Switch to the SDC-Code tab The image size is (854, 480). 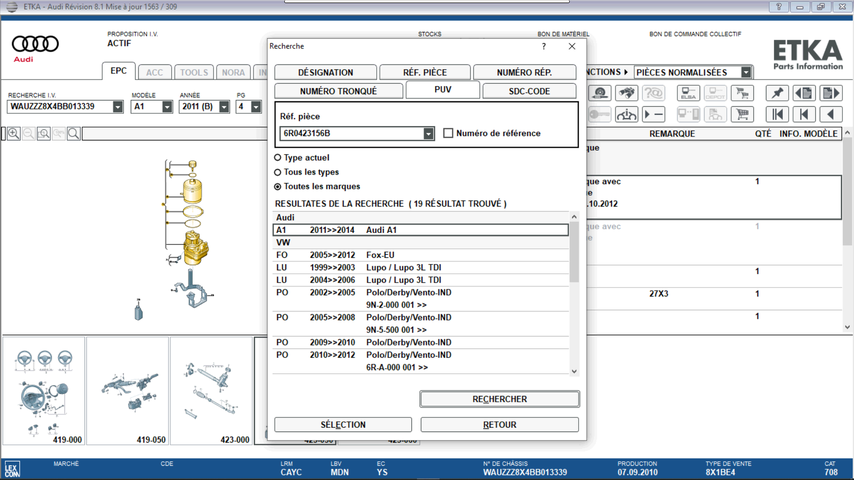pyautogui.click(x=529, y=91)
